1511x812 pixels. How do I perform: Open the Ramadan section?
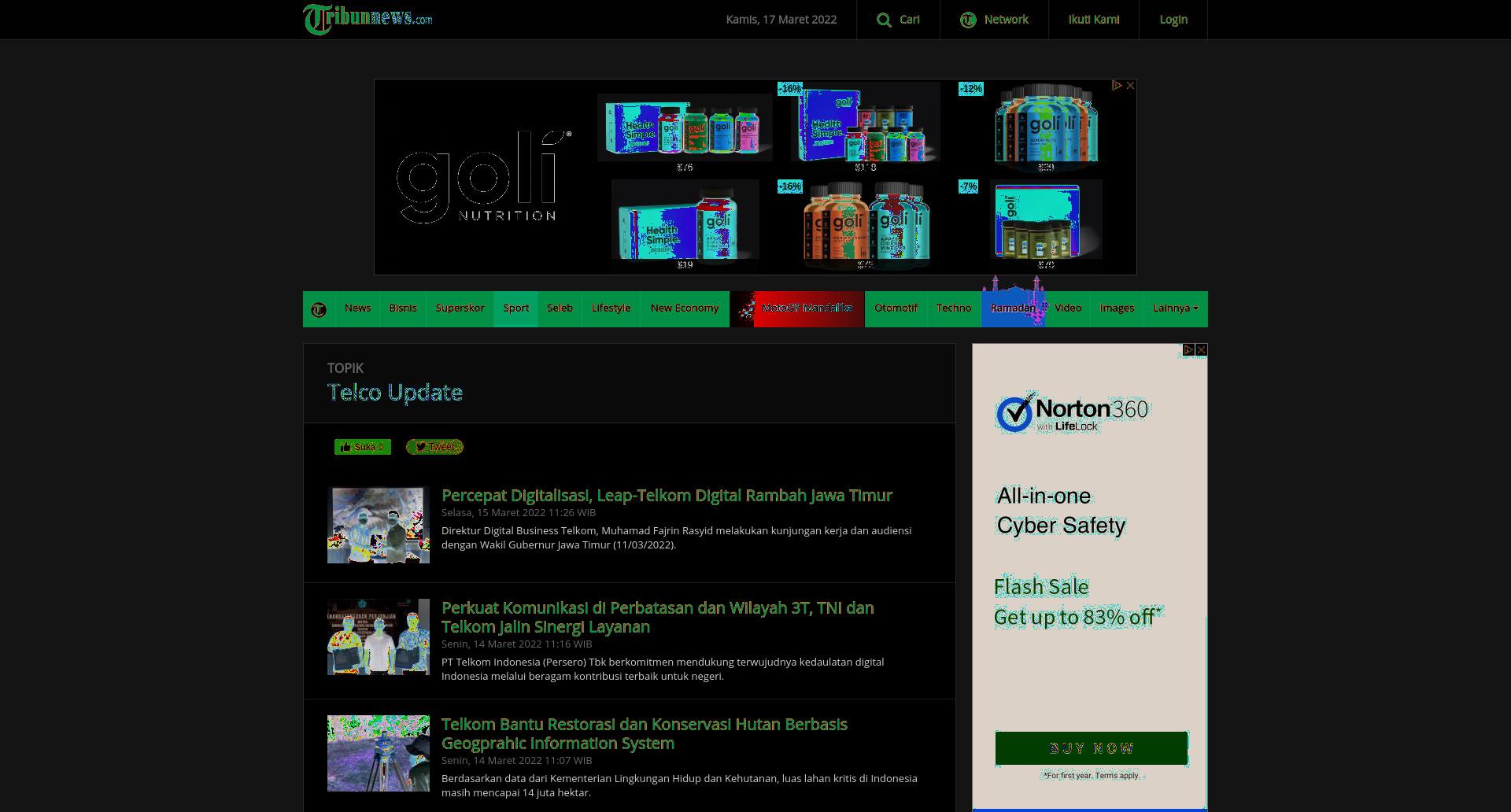tap(1013, 308)
